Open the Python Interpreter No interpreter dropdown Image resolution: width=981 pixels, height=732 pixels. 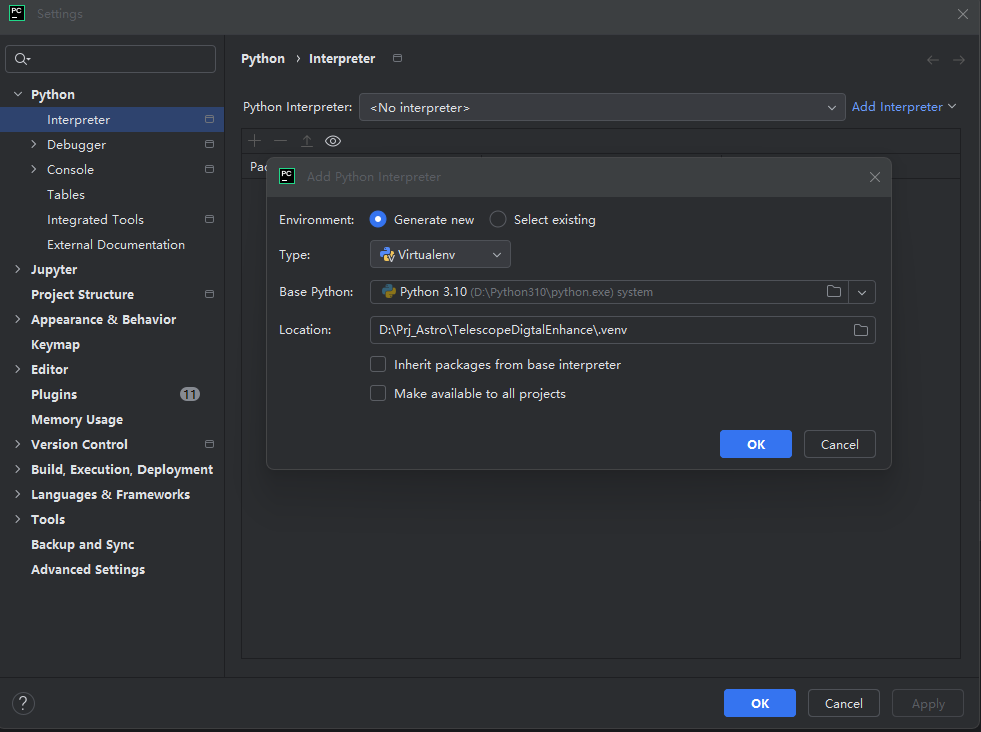point(602,107)
